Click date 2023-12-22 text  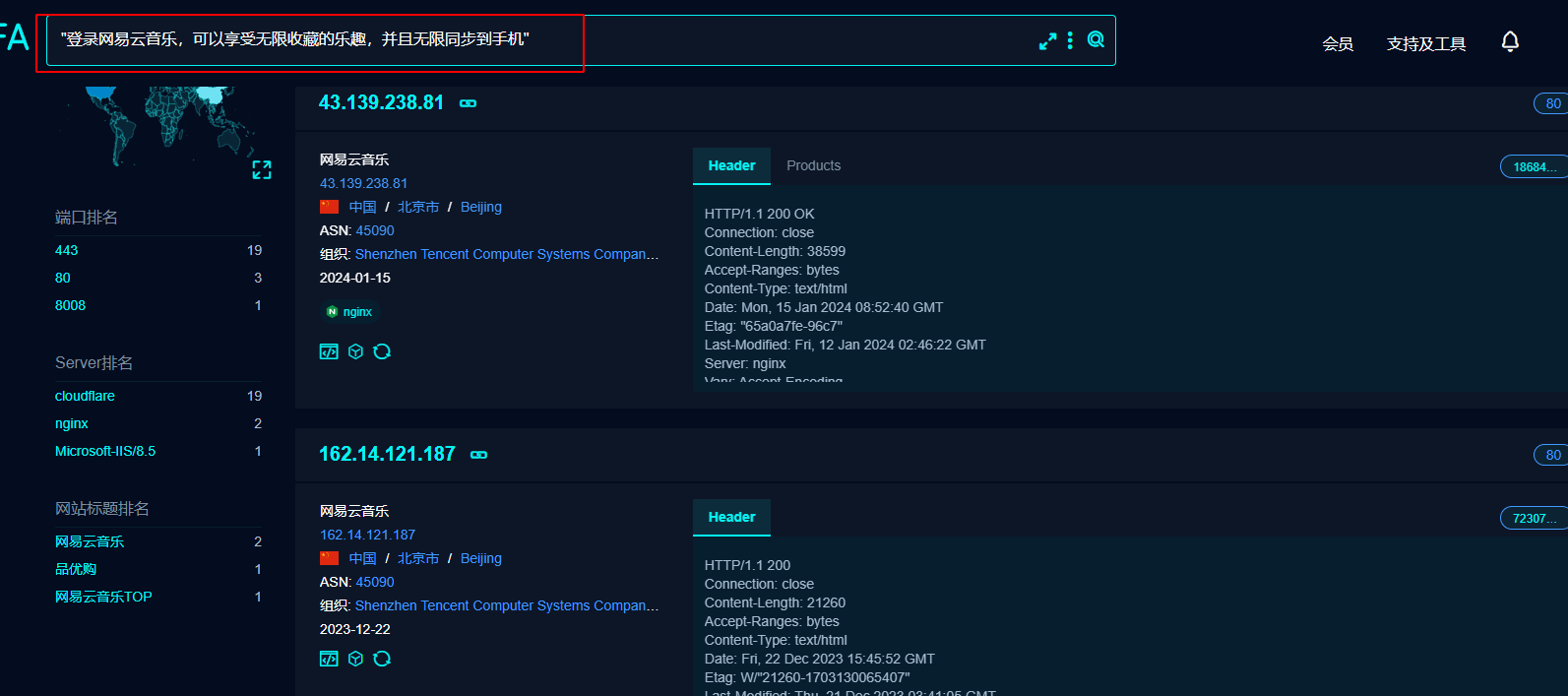355,629
